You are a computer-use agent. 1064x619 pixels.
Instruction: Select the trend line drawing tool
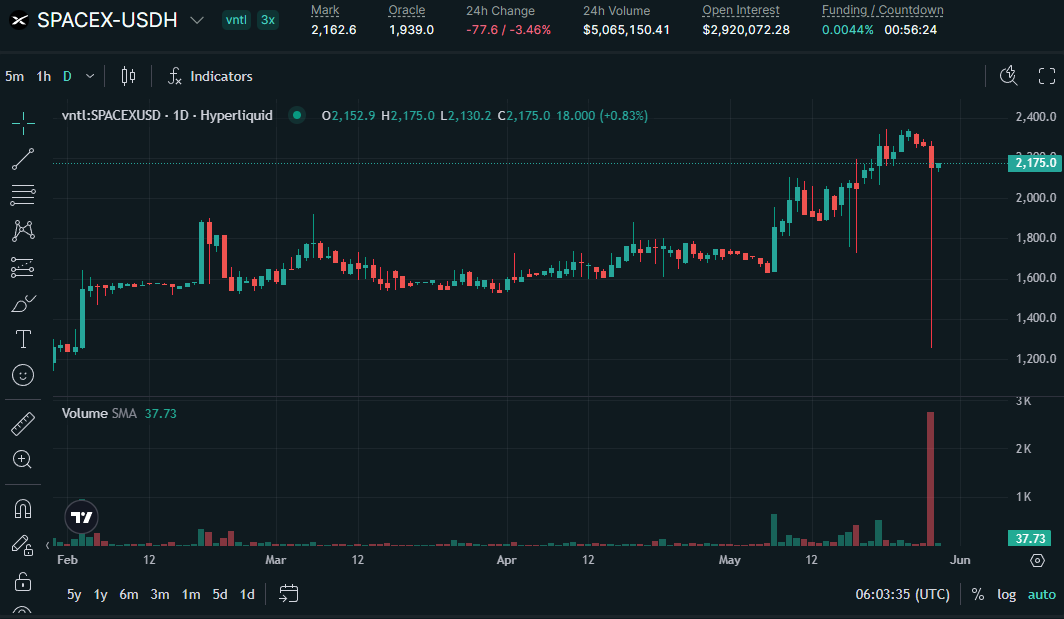(23, 160)
